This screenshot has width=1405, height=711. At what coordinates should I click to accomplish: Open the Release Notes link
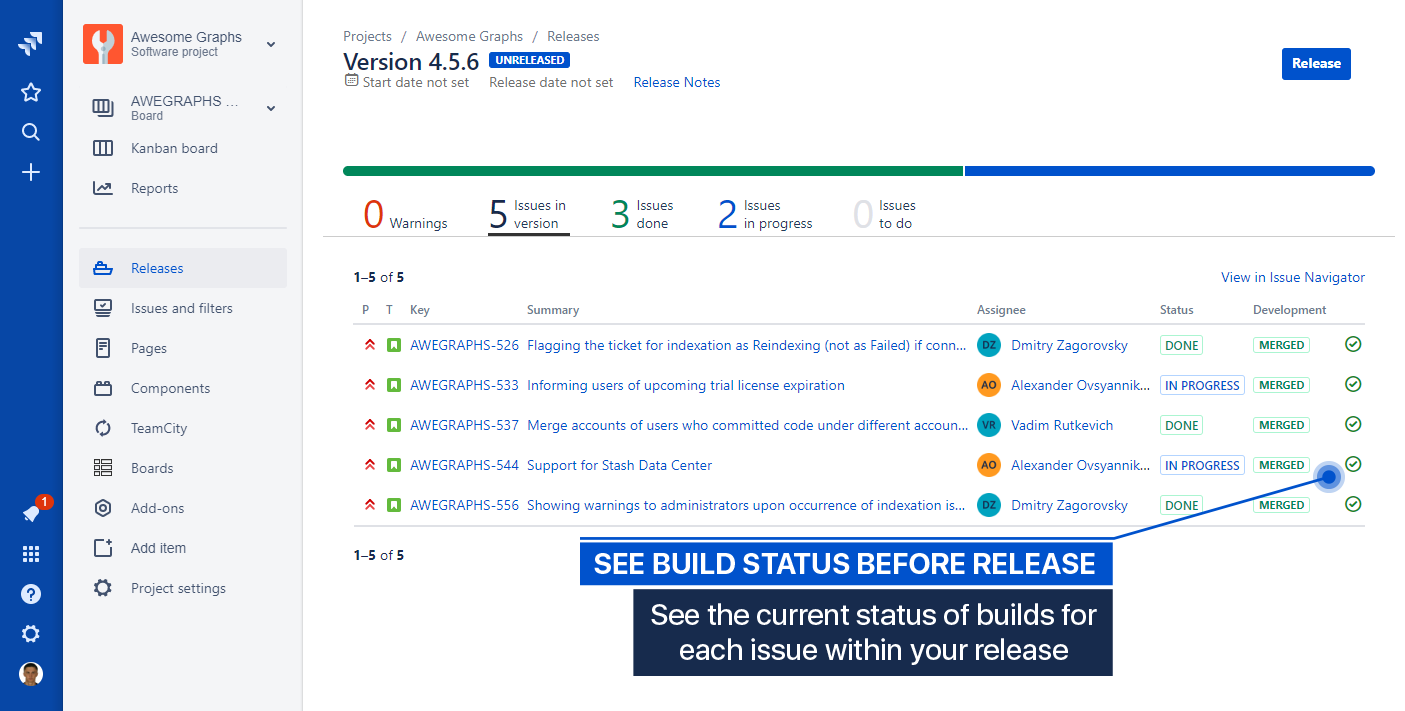pyautogui.click(x=677, y=82)
